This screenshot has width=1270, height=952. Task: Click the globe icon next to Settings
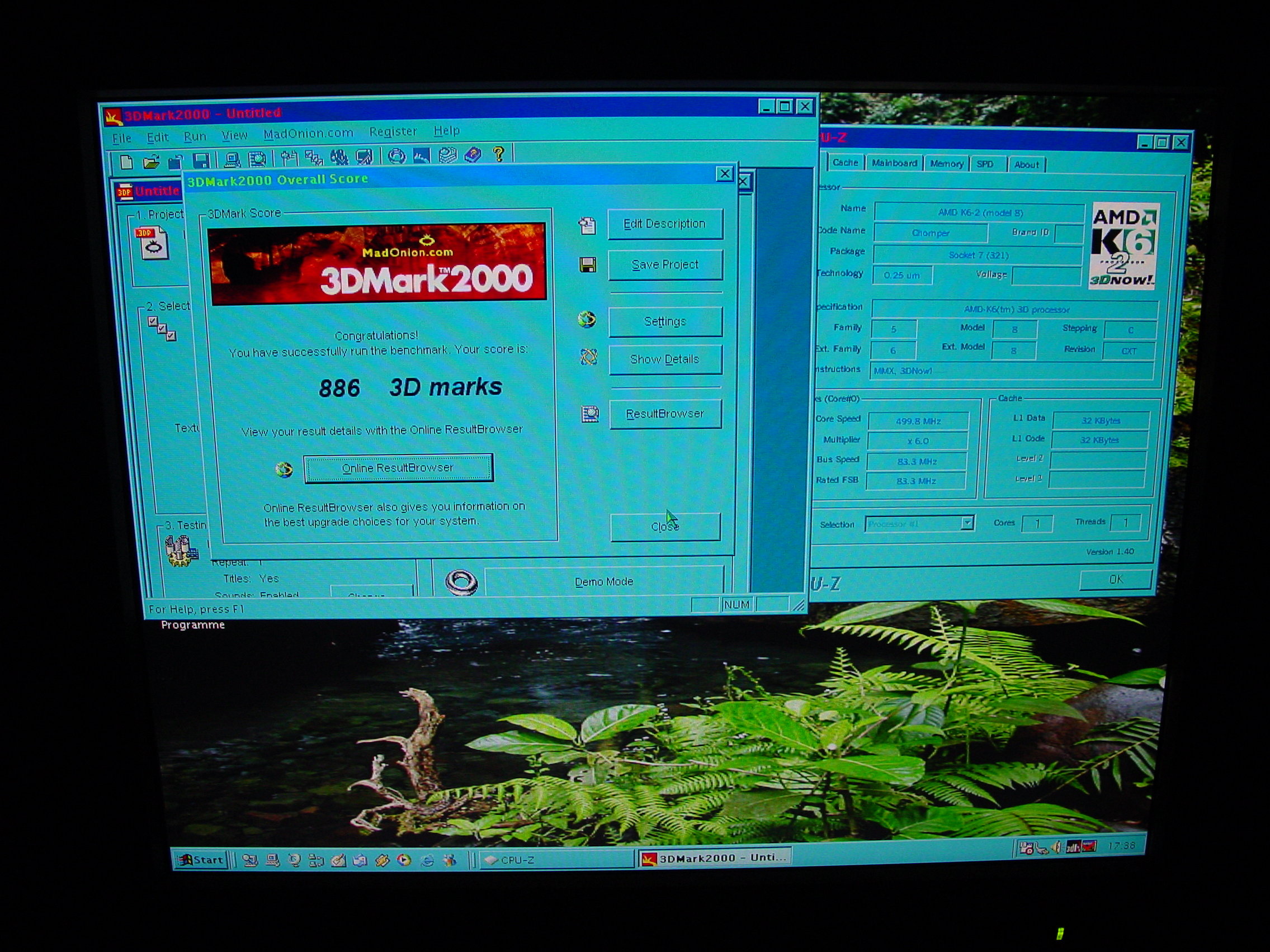[586, 320]
